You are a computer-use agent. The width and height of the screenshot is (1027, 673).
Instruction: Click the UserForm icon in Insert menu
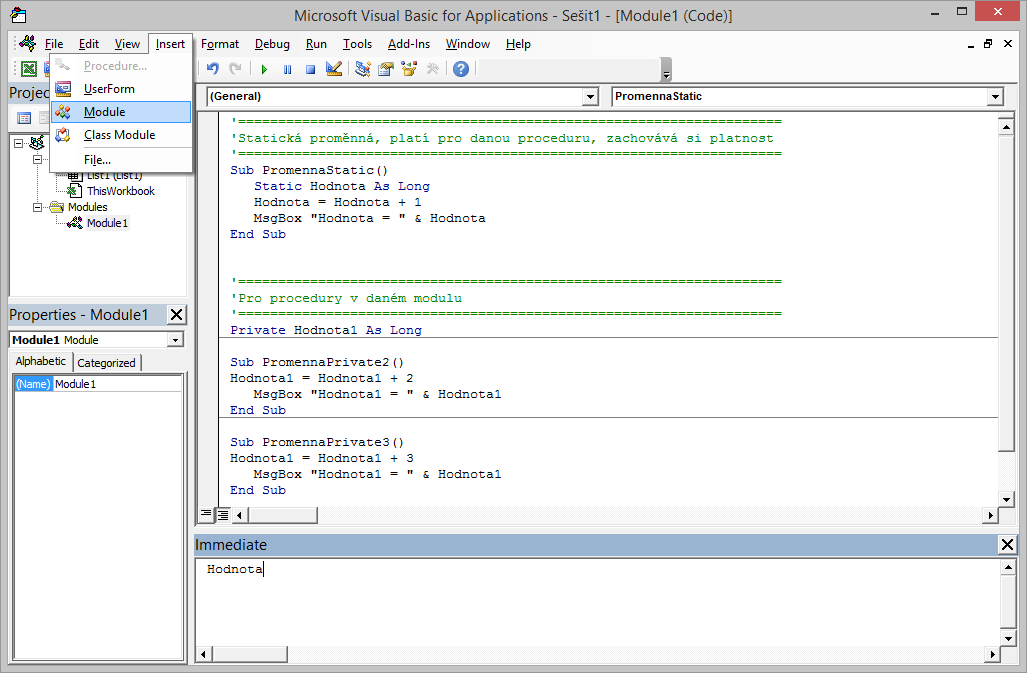[x=63, y=88]
